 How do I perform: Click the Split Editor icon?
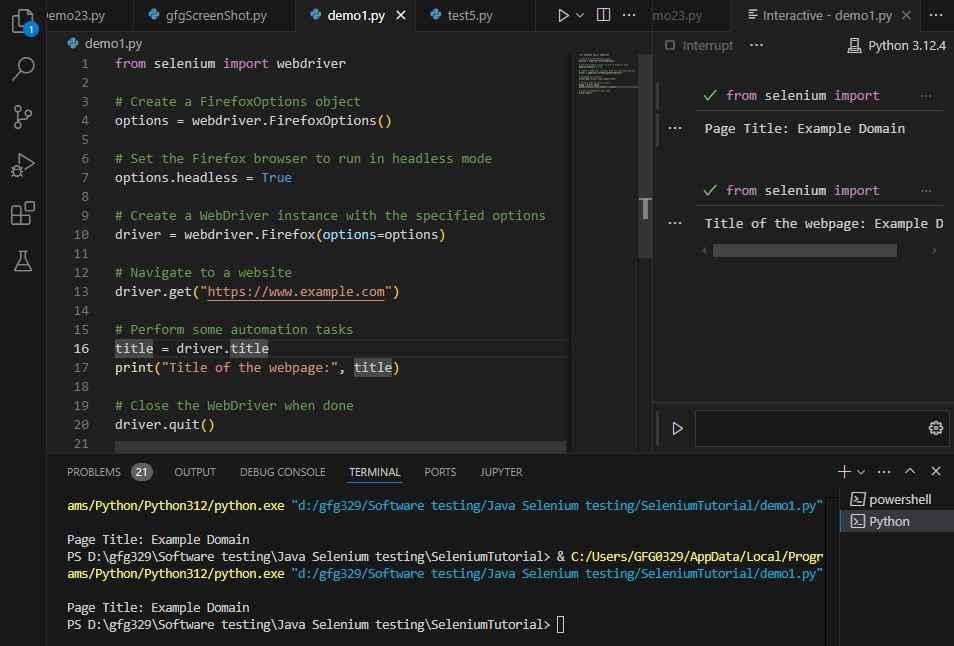pyautogui.click(x=603, y=15)
